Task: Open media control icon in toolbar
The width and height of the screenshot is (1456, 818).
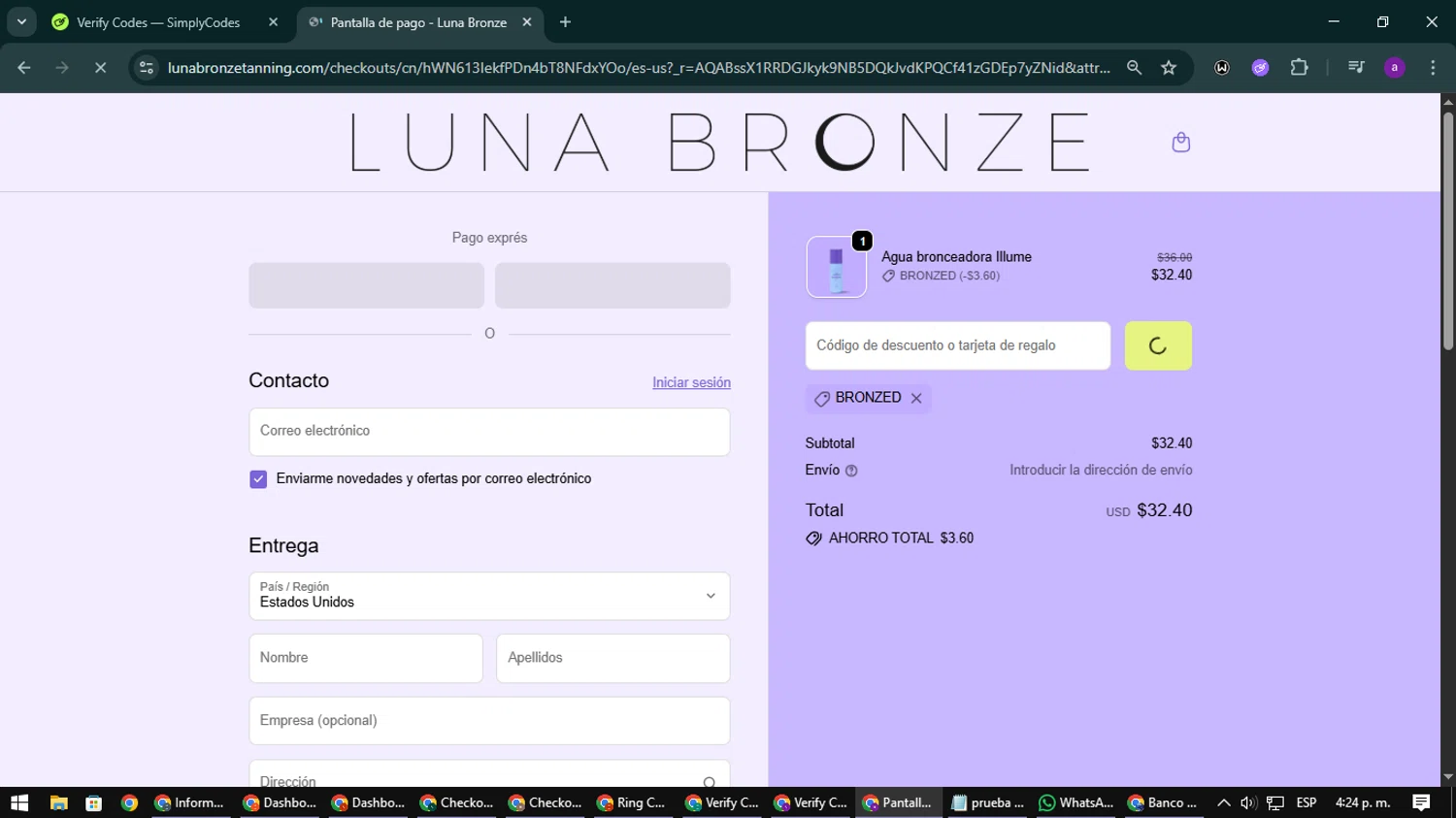Action: tap(1356, 67)
